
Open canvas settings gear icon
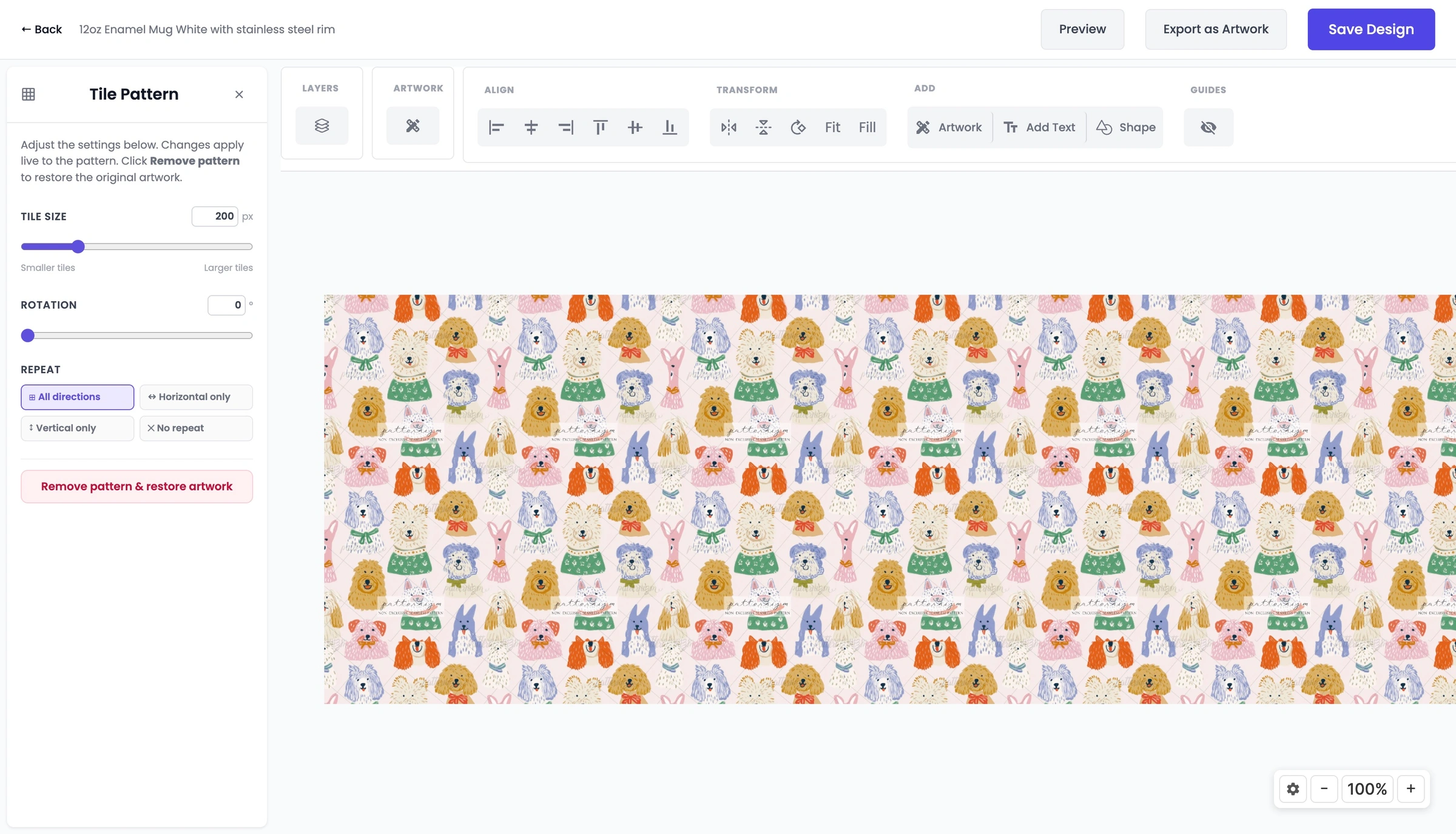tap(1293, 788)
